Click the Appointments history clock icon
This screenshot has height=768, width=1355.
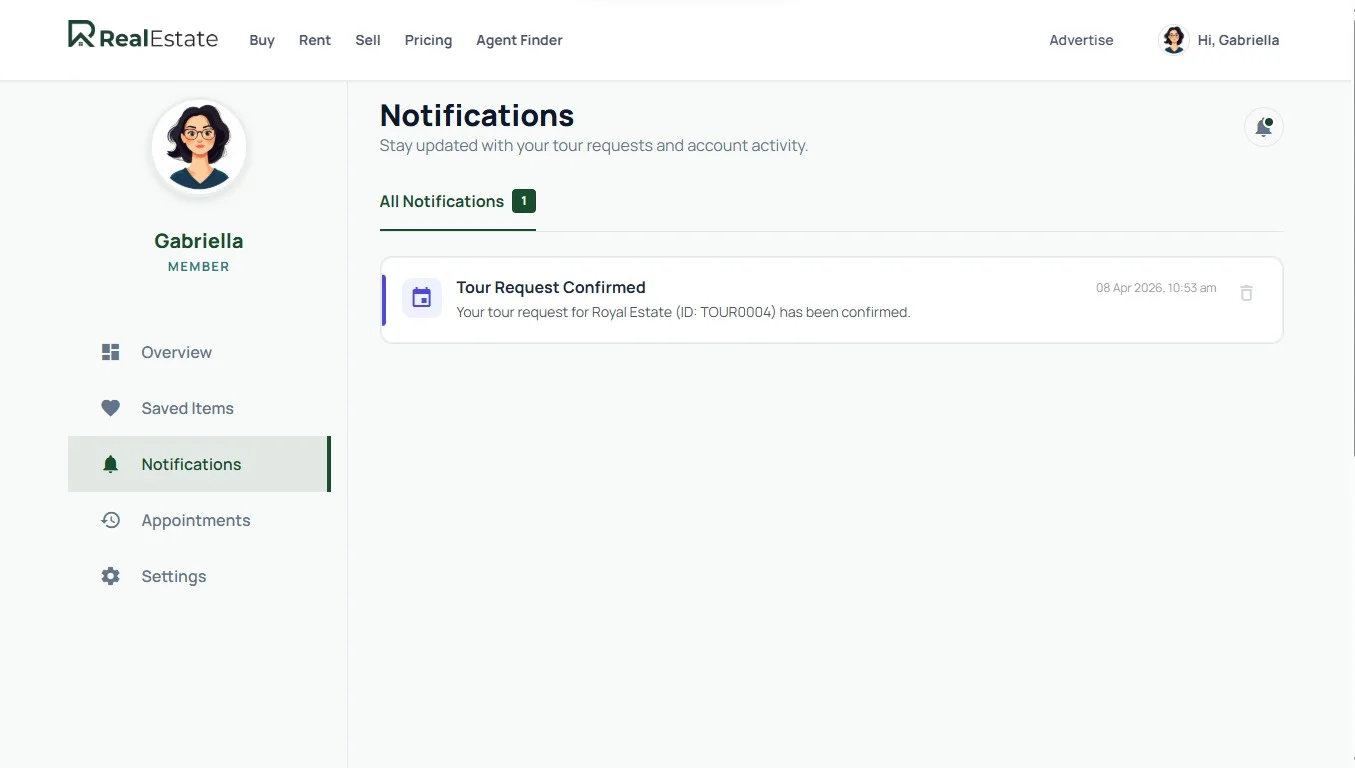click(x=111, y=520)
